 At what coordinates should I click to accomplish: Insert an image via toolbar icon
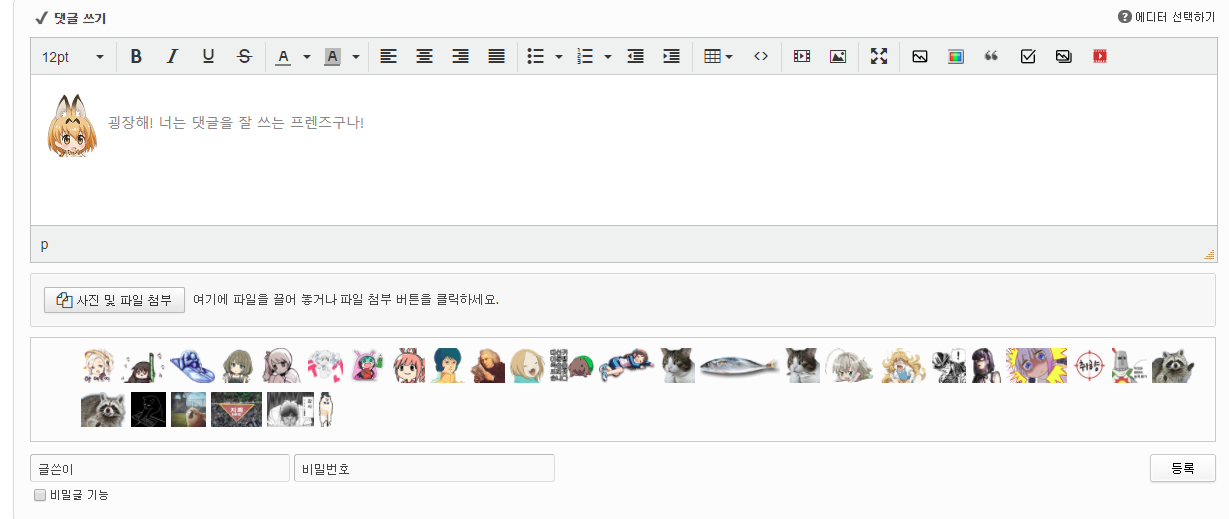tap(838, 57)
